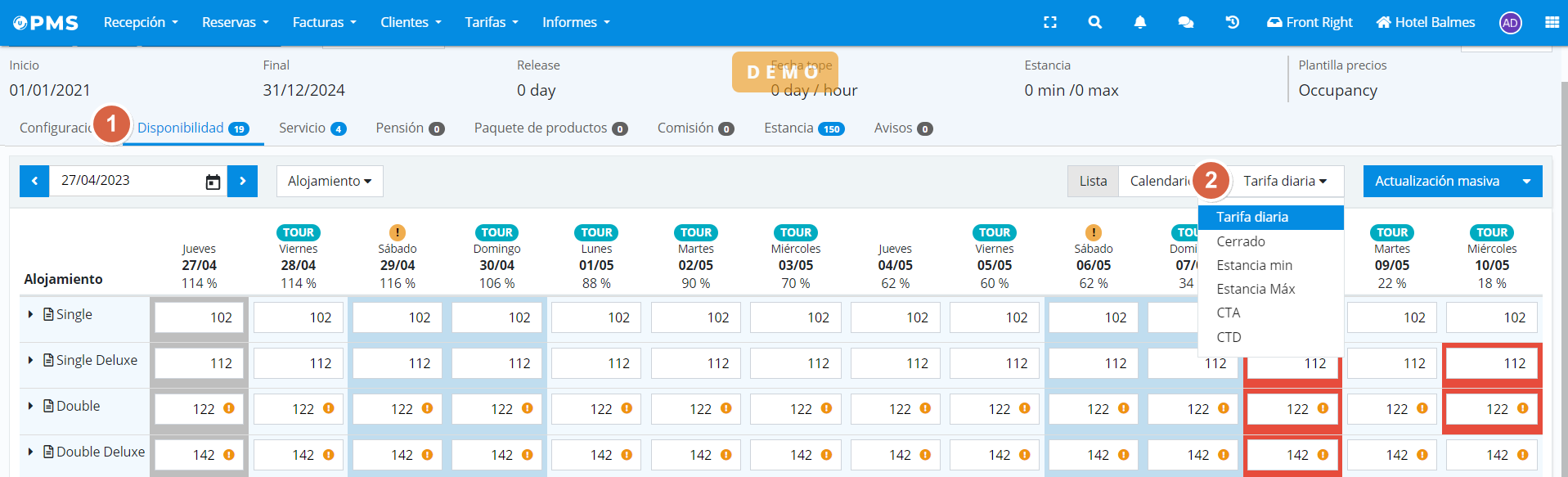Expand the Double Deluxe room row
This screenshot has width=1568, height=477.
point(31,452)
